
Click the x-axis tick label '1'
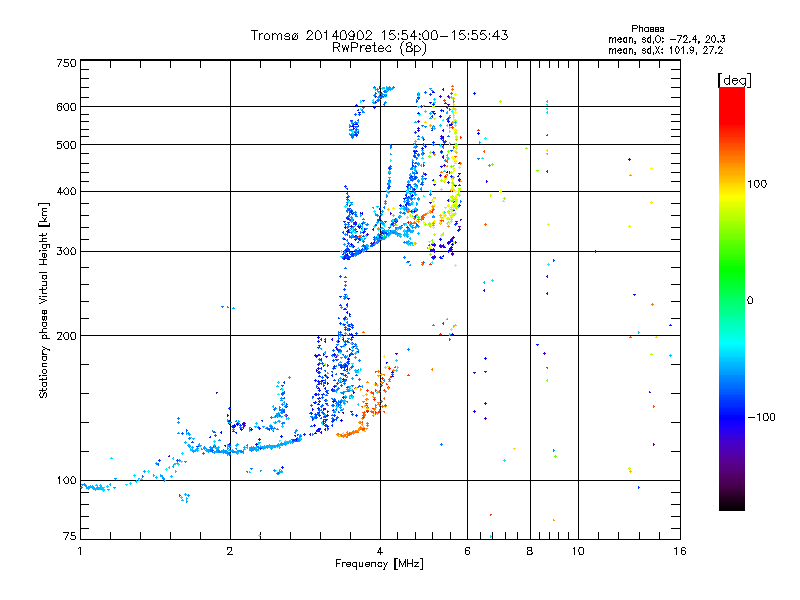(x=80, y=551)
